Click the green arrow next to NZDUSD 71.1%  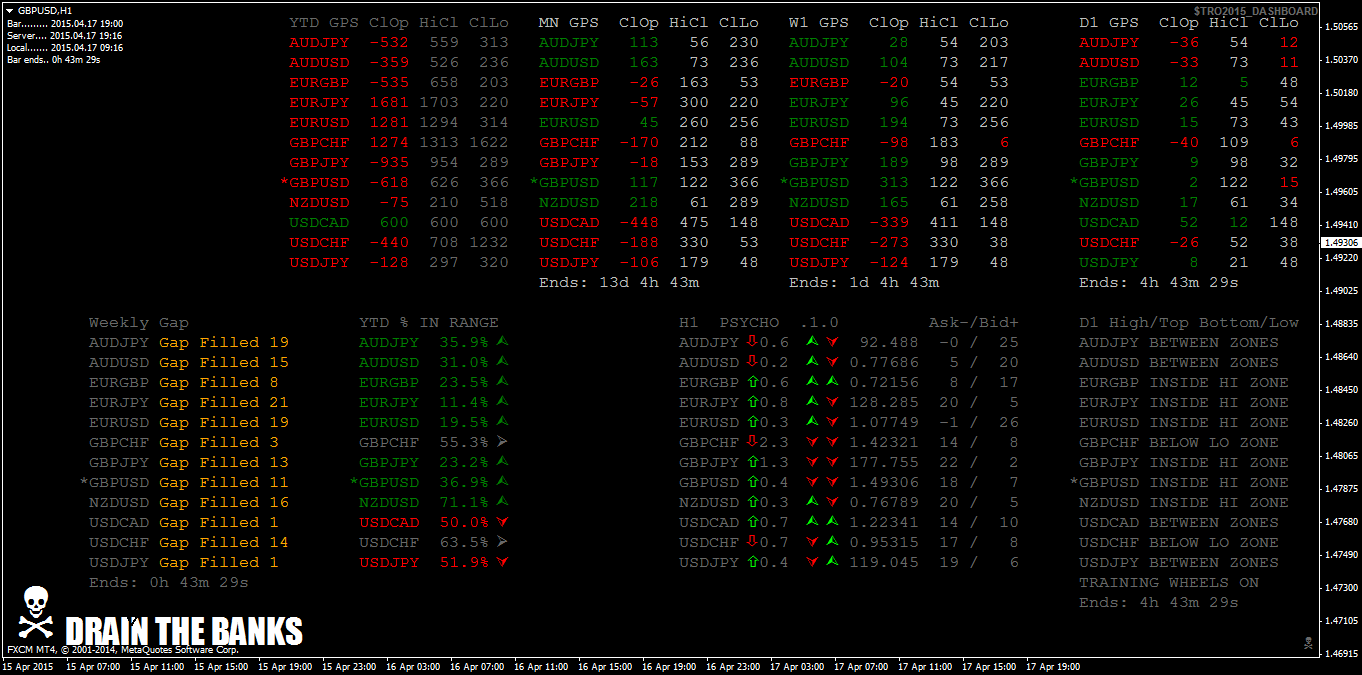point(503,502)
